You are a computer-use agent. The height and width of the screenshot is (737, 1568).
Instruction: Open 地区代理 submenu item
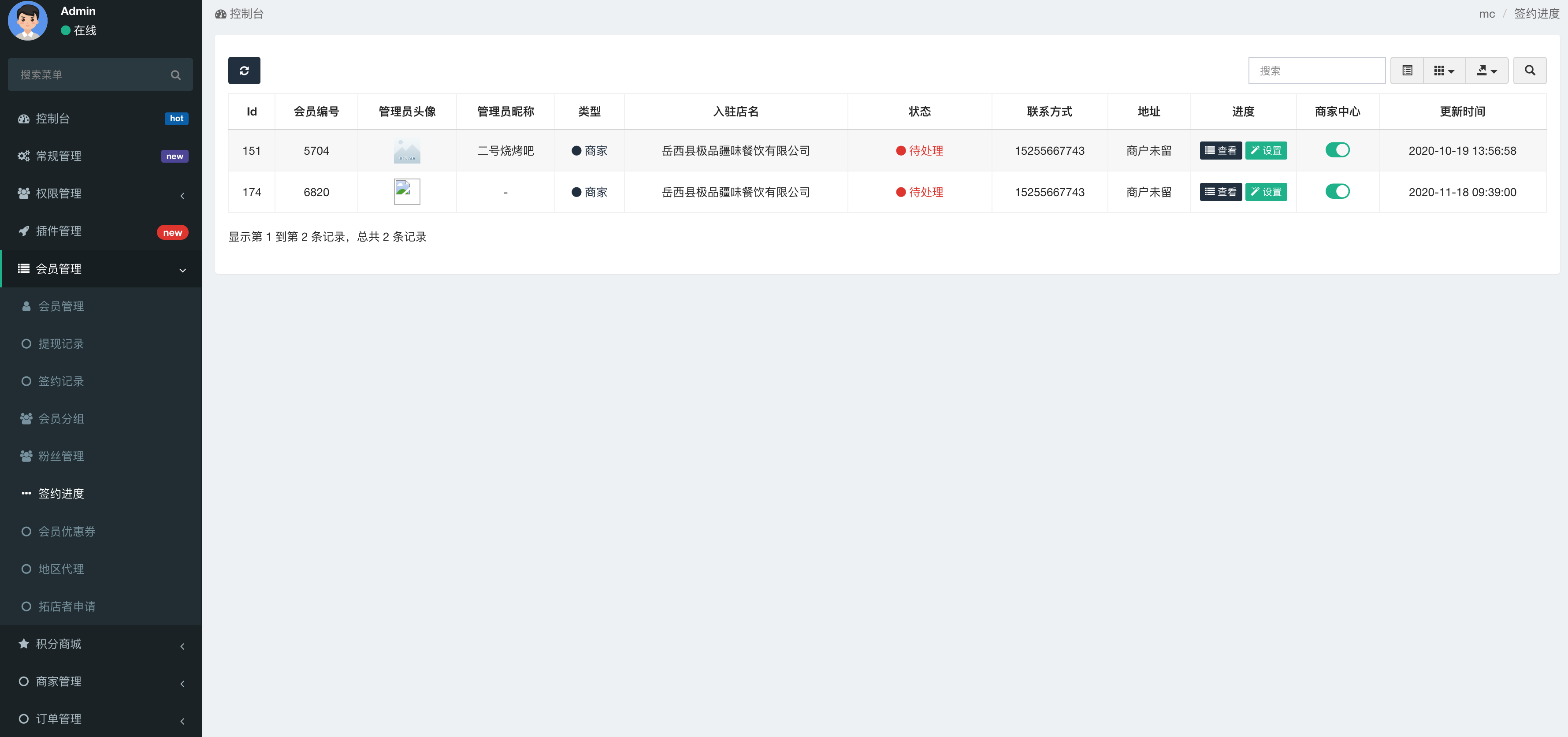pyautogui.click(x=100, y=569)
